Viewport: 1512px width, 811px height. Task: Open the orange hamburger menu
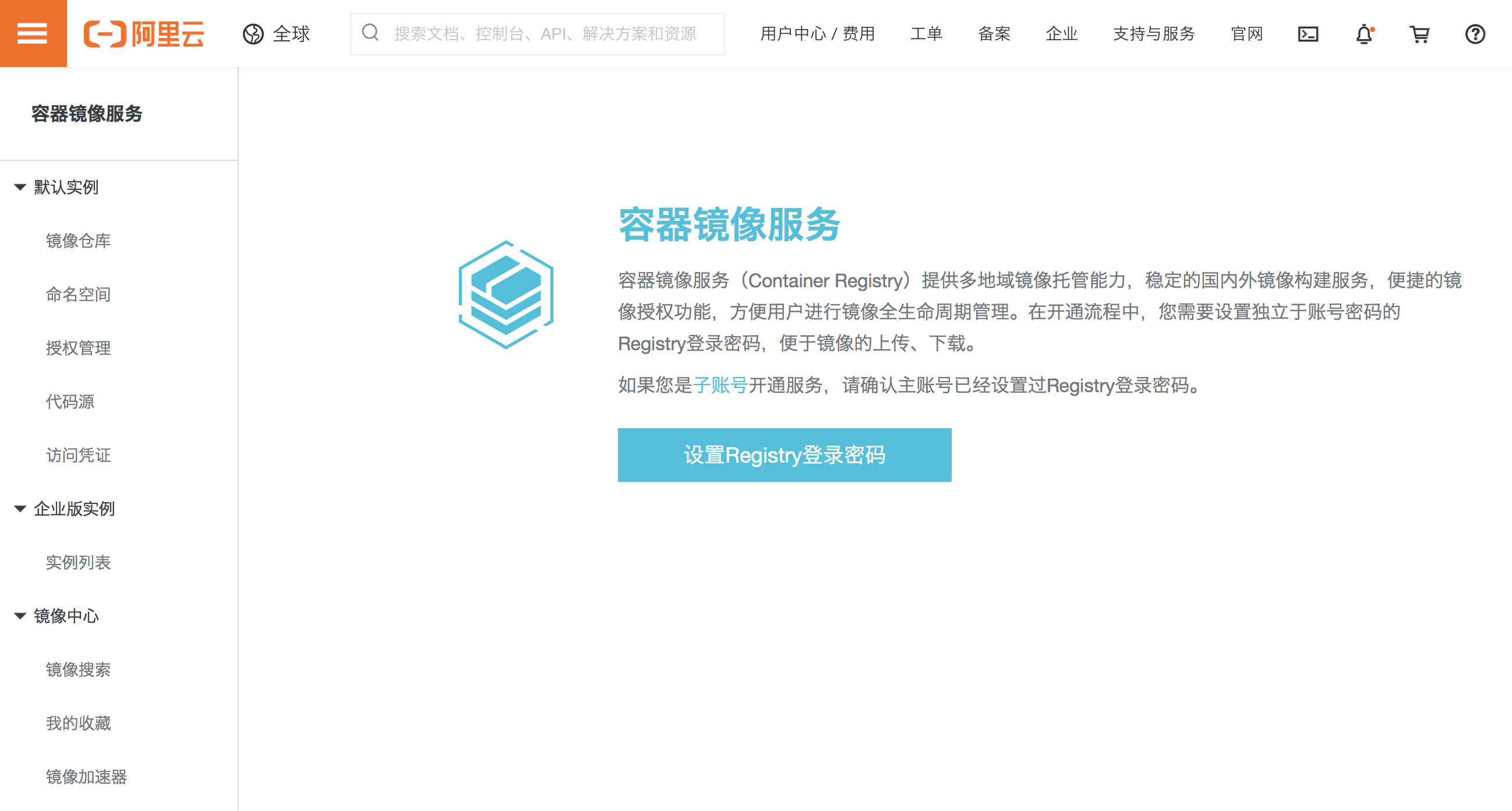(x=33, y=33)
